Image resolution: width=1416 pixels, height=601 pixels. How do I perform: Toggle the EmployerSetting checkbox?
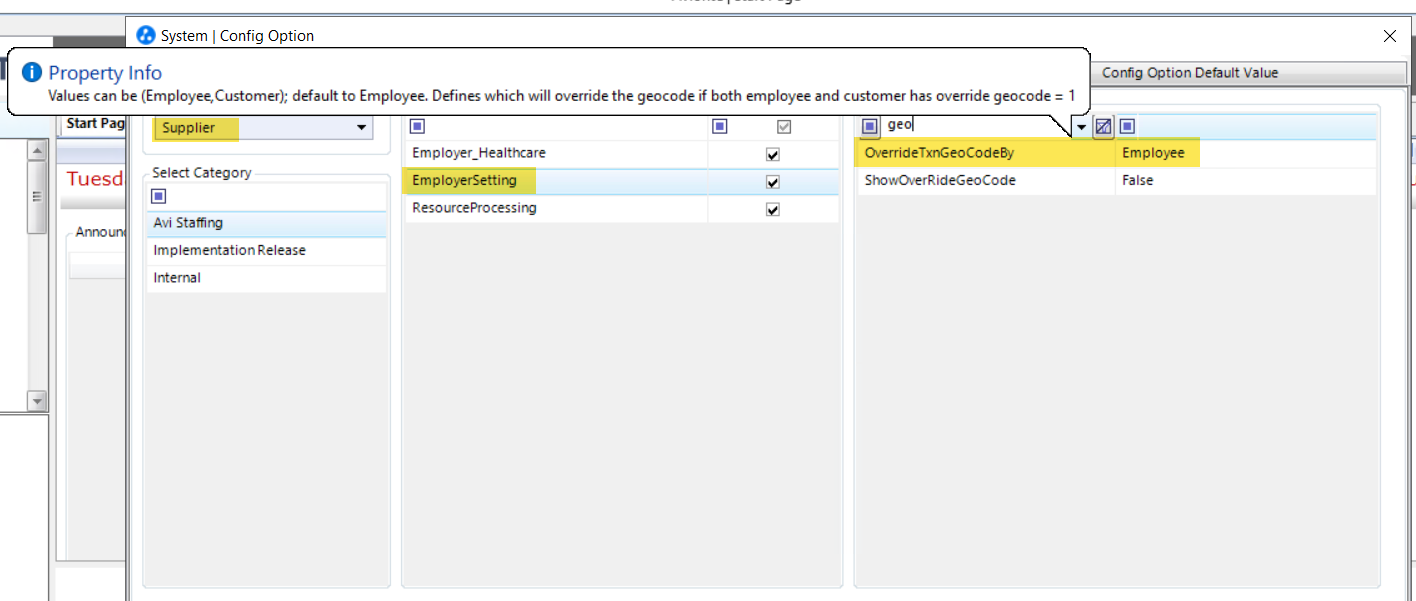pyautogui.click(x=772, y=182)
